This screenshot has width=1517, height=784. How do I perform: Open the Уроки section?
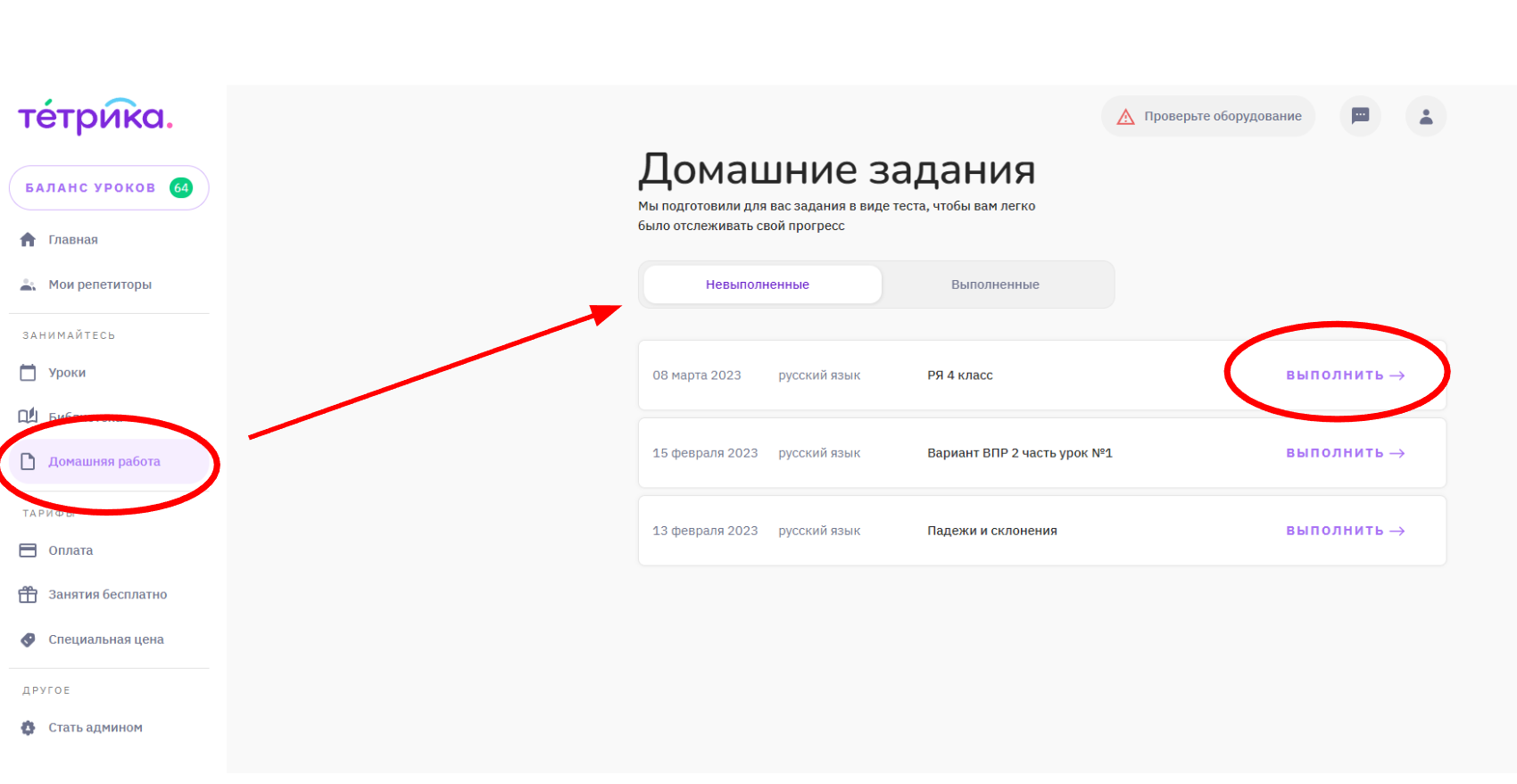click(67, 373)
